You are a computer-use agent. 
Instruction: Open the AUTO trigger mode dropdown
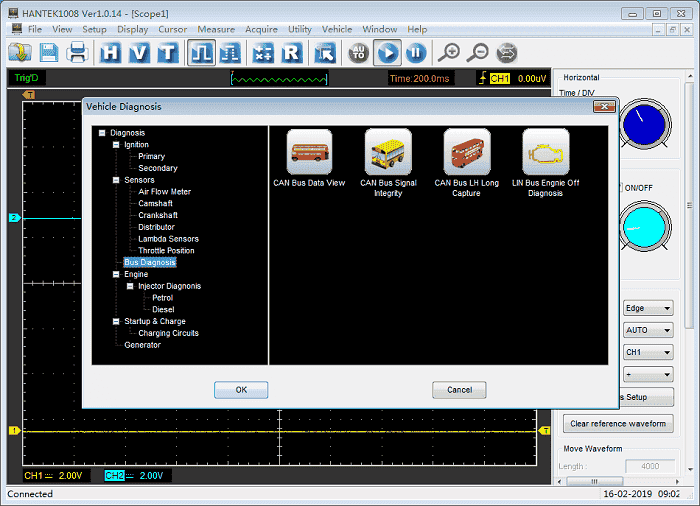648,330
